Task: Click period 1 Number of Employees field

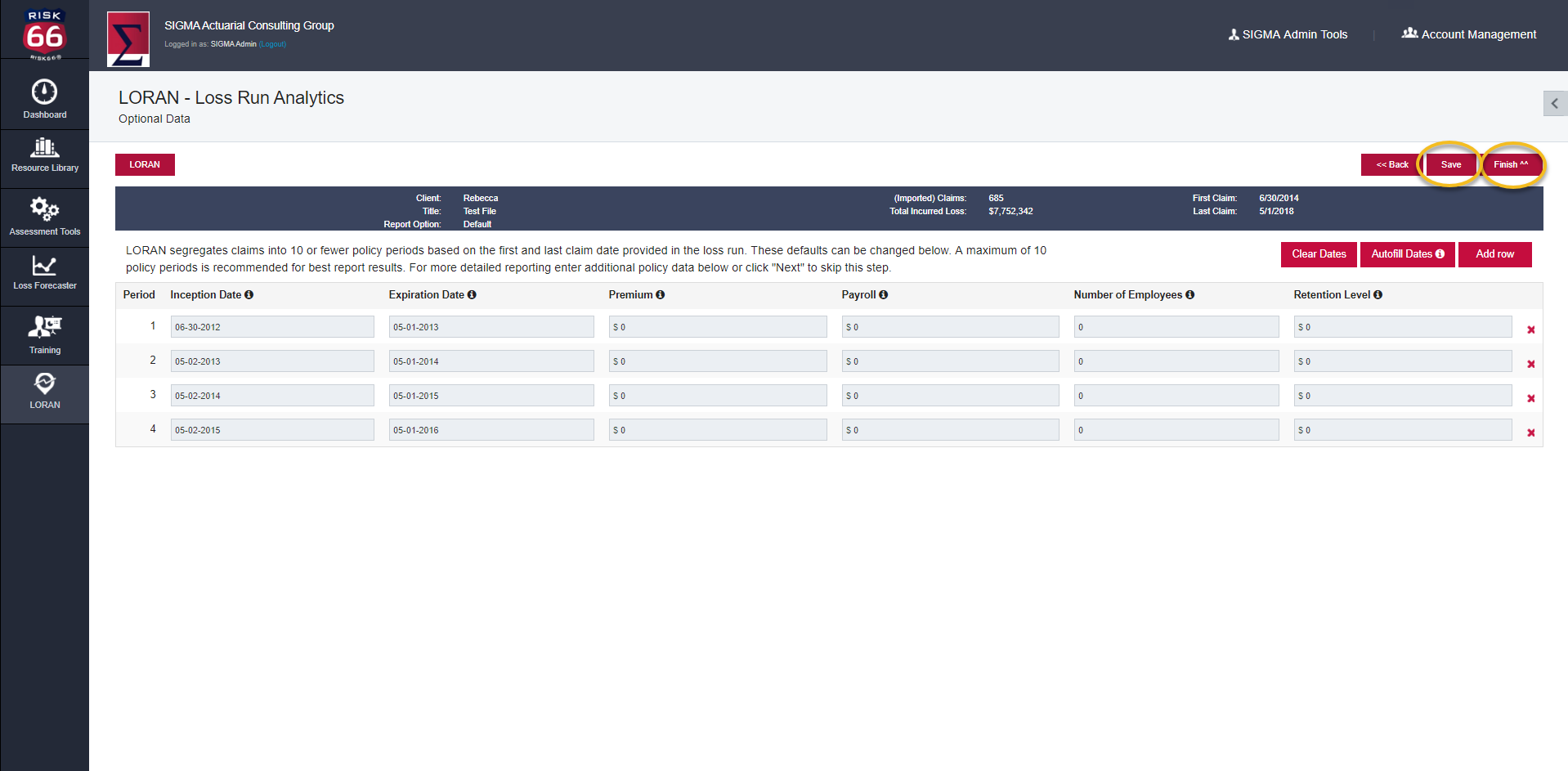Action: click(1176, 327)
